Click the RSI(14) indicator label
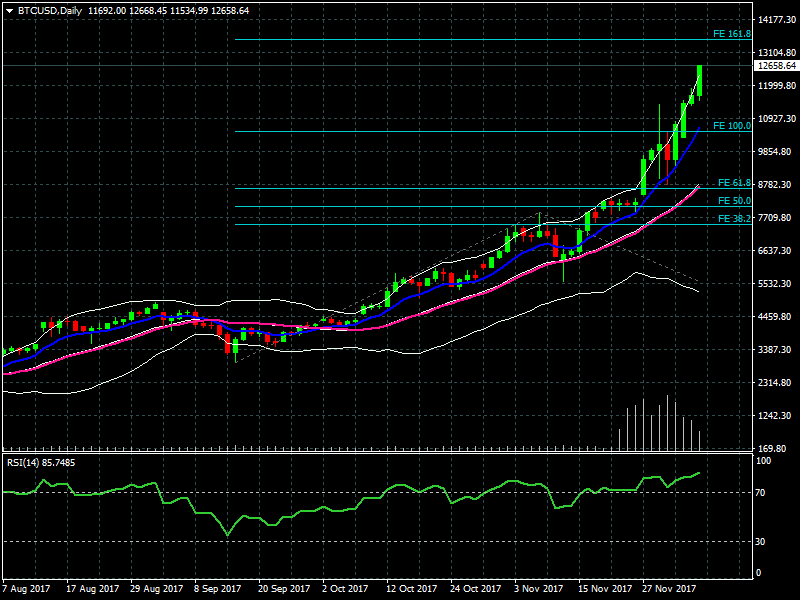 click(41, 462)
